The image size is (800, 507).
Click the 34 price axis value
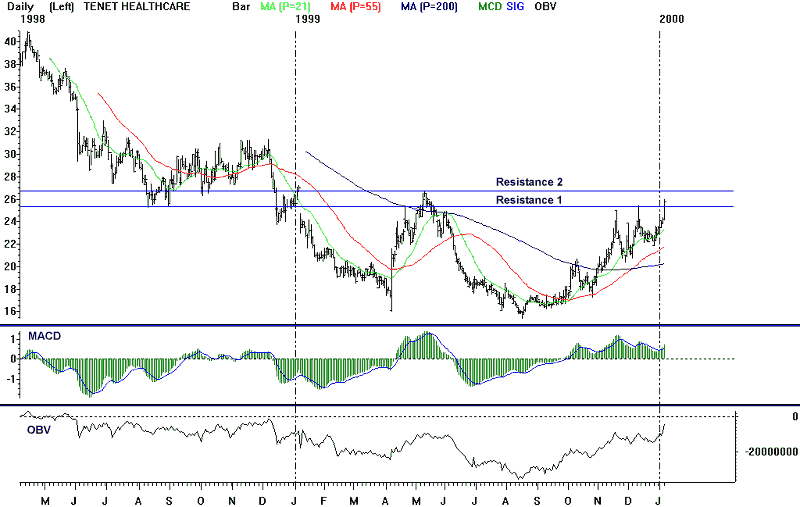pyautogui.click(x=10, y=109)
